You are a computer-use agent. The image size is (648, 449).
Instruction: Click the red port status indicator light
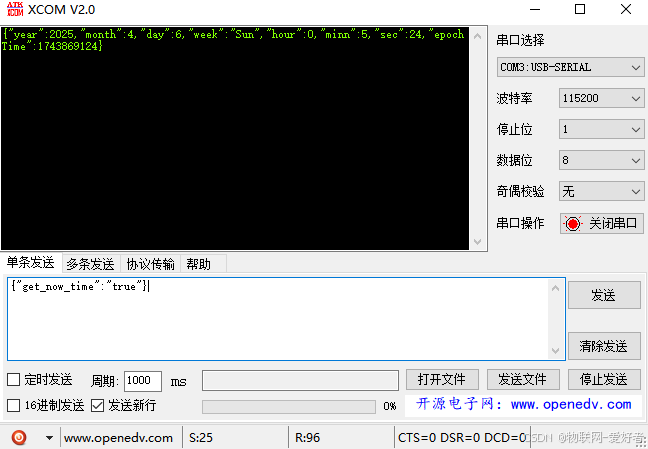tap(572, 224)
